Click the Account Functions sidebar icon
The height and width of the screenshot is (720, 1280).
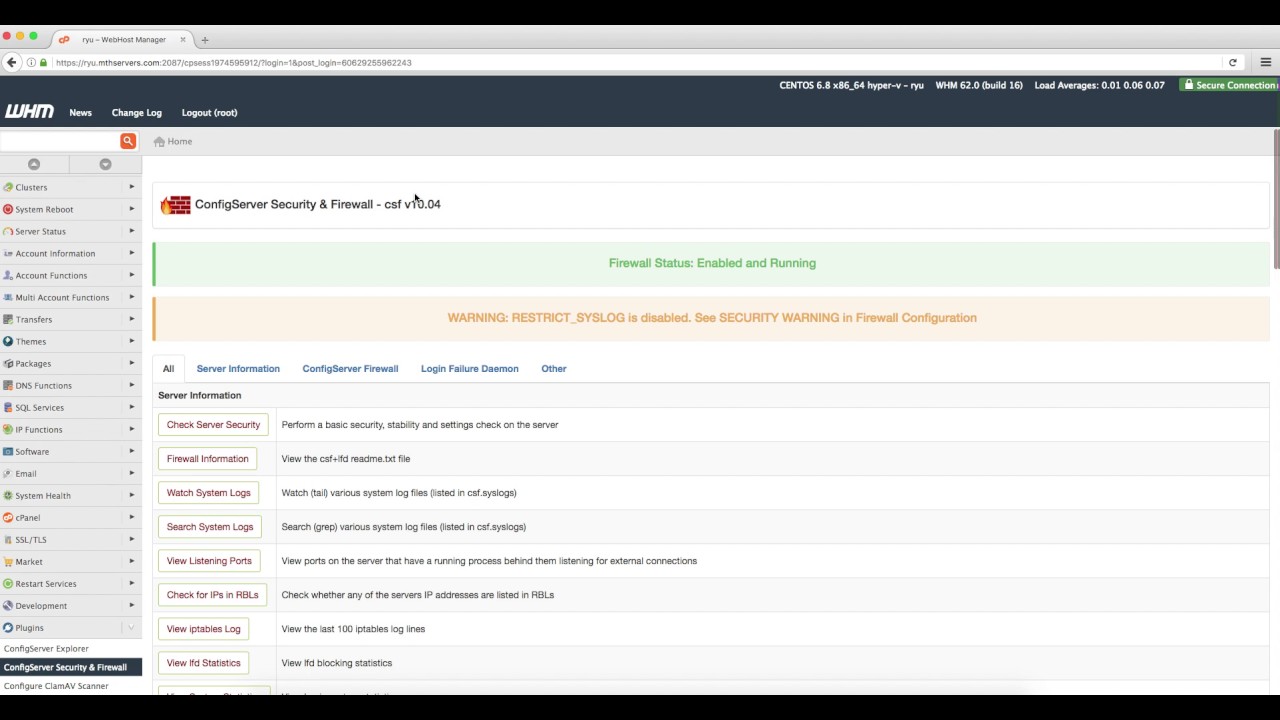[8, 275]
